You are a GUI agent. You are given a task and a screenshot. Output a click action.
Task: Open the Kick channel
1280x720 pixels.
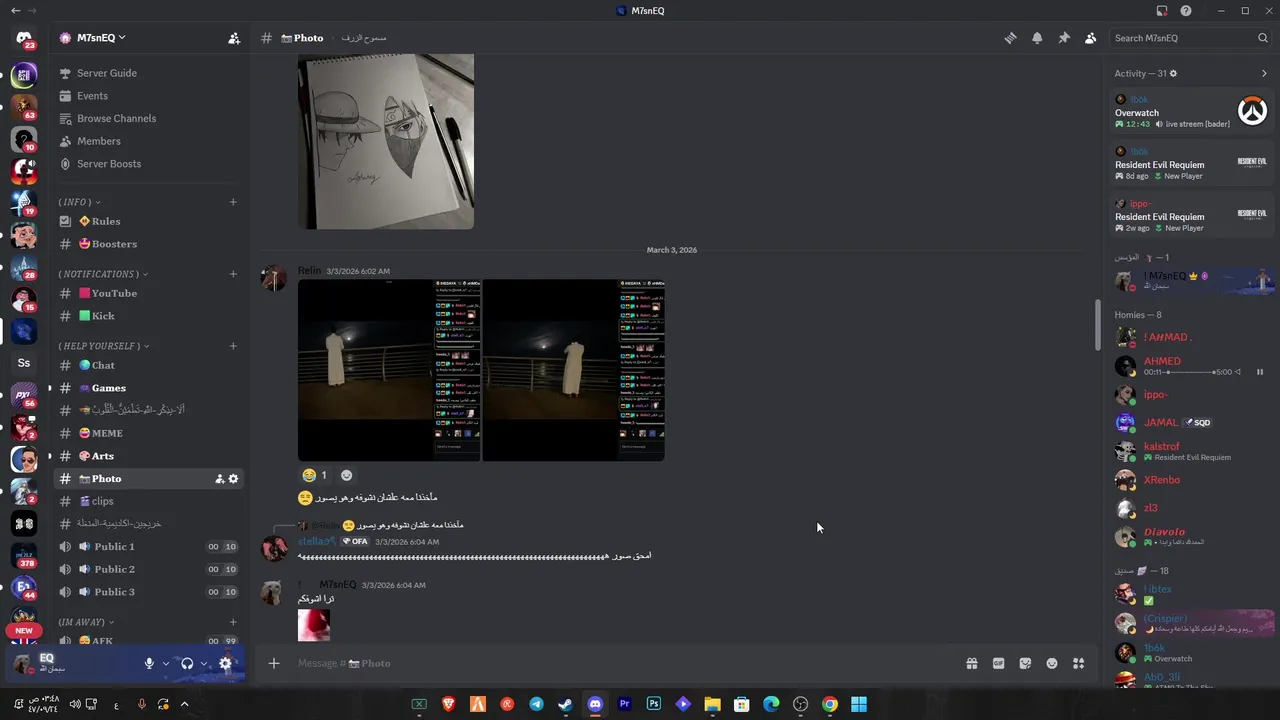[x=150, y=316]
